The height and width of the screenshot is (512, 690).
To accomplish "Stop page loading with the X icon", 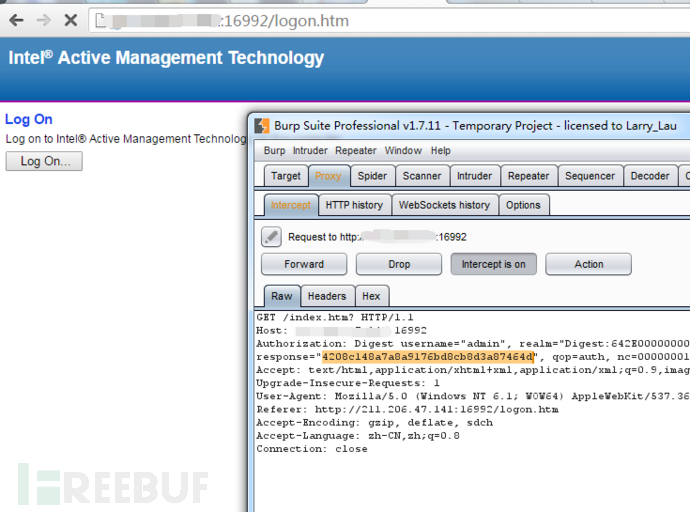I will [70, 20].
